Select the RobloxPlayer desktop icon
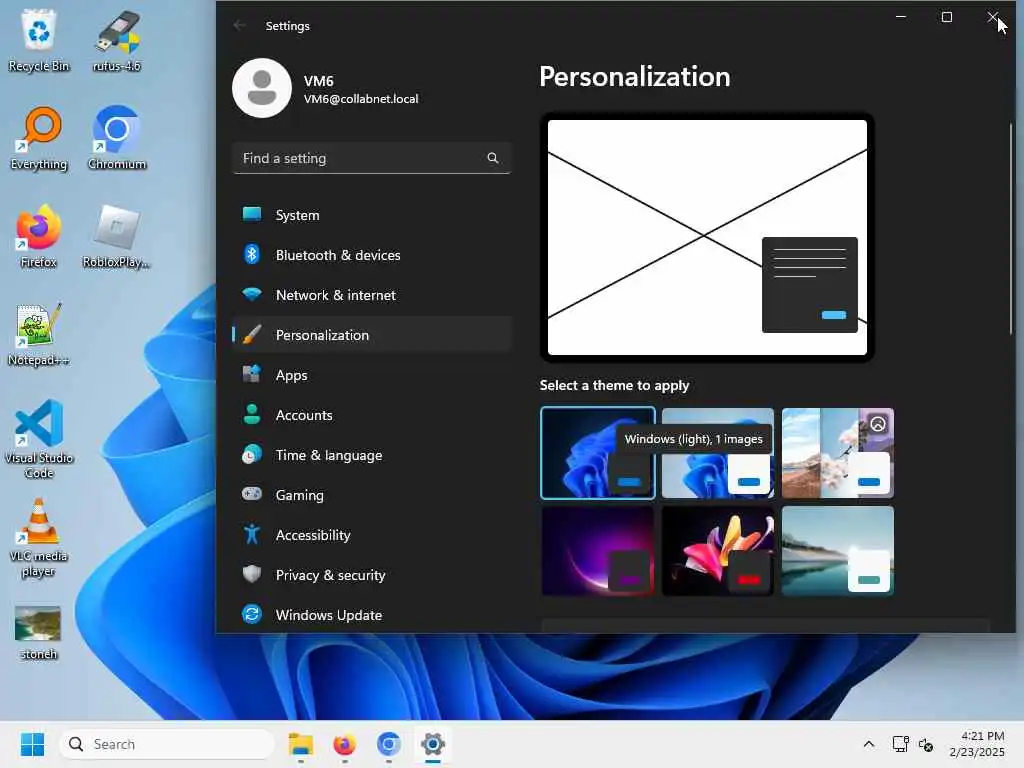Screen dimensions: 1024x768 (x=117, y=236)
